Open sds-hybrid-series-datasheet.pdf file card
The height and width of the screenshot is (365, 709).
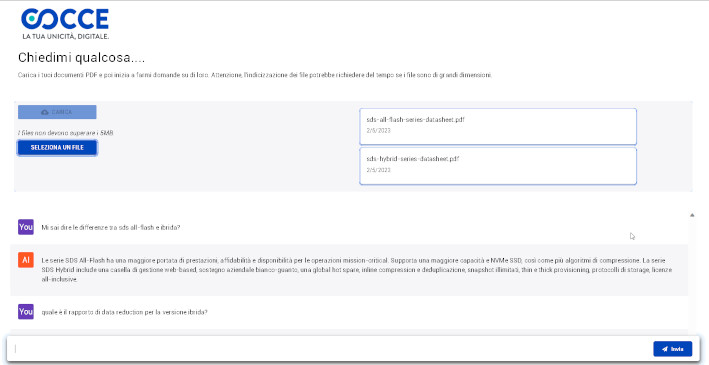click(498, 166)
